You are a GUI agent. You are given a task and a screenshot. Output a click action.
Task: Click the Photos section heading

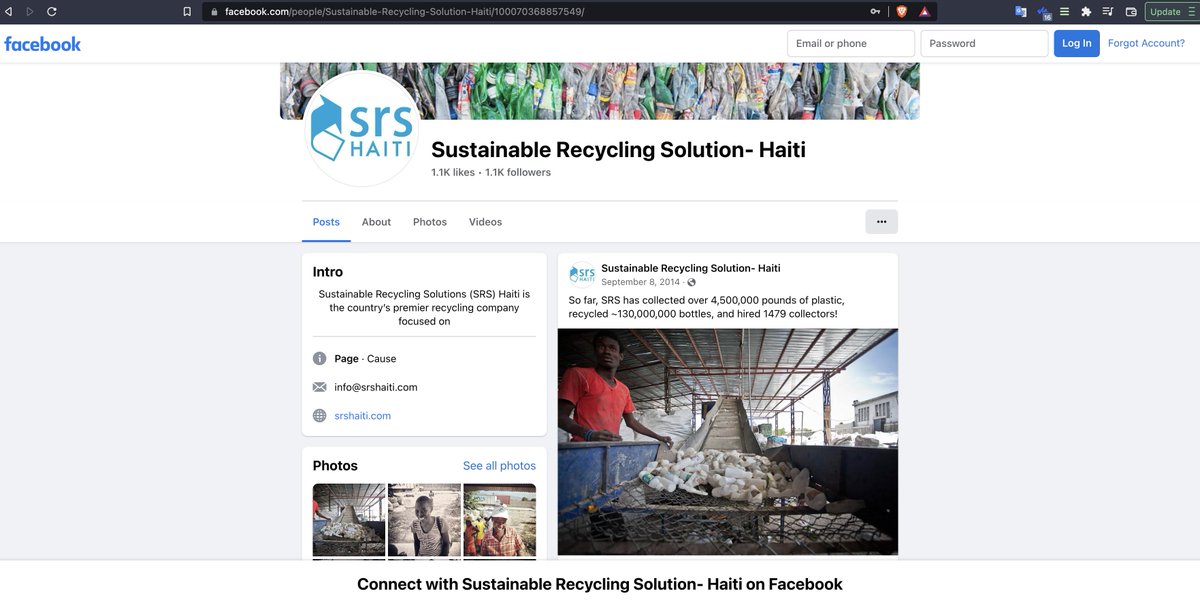coord(335,466)
